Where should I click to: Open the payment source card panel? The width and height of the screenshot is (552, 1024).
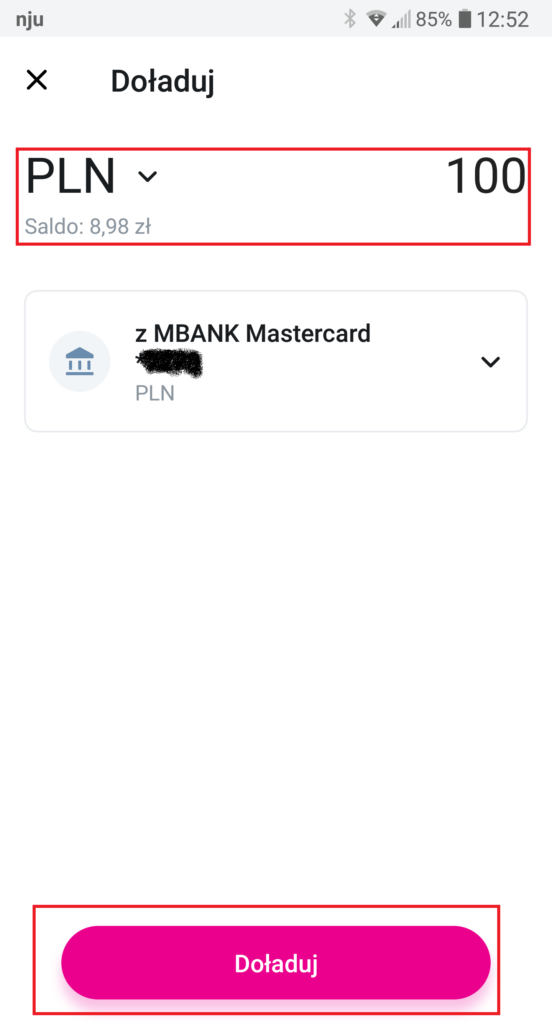click(276, 361)
